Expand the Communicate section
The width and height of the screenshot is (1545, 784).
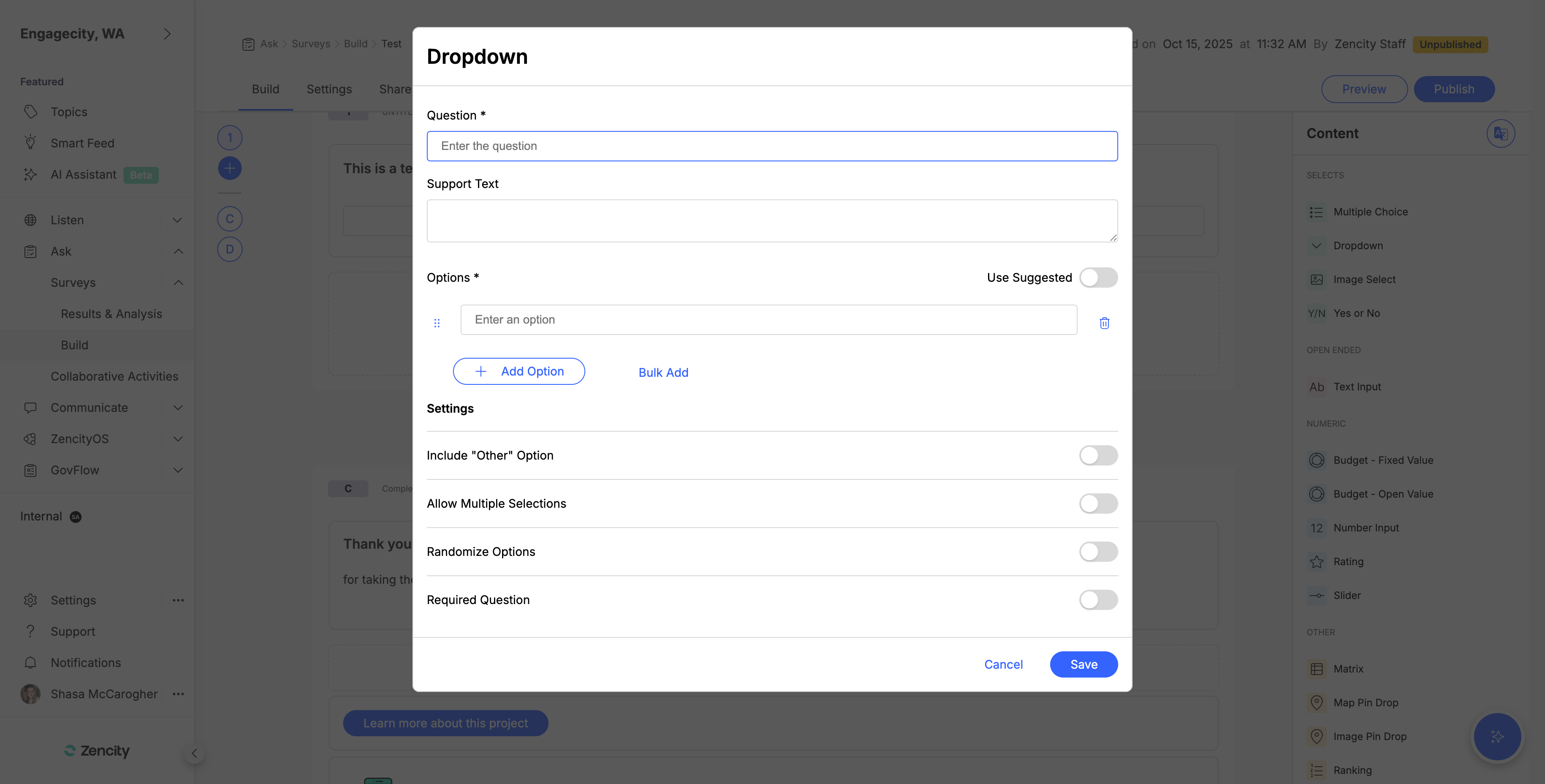click(177, 408)
